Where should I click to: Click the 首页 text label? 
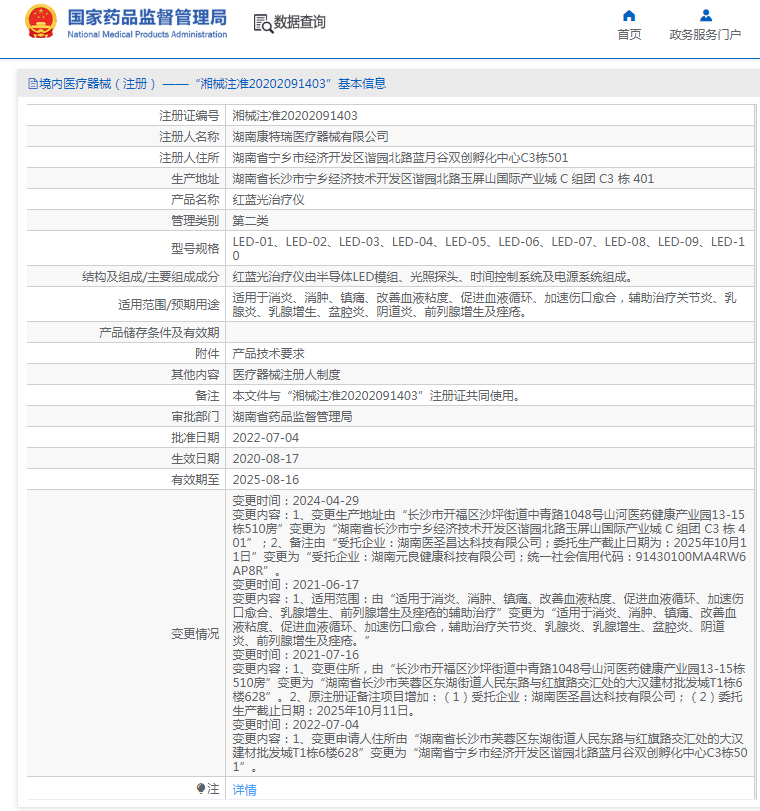click(x=629, y=35)
